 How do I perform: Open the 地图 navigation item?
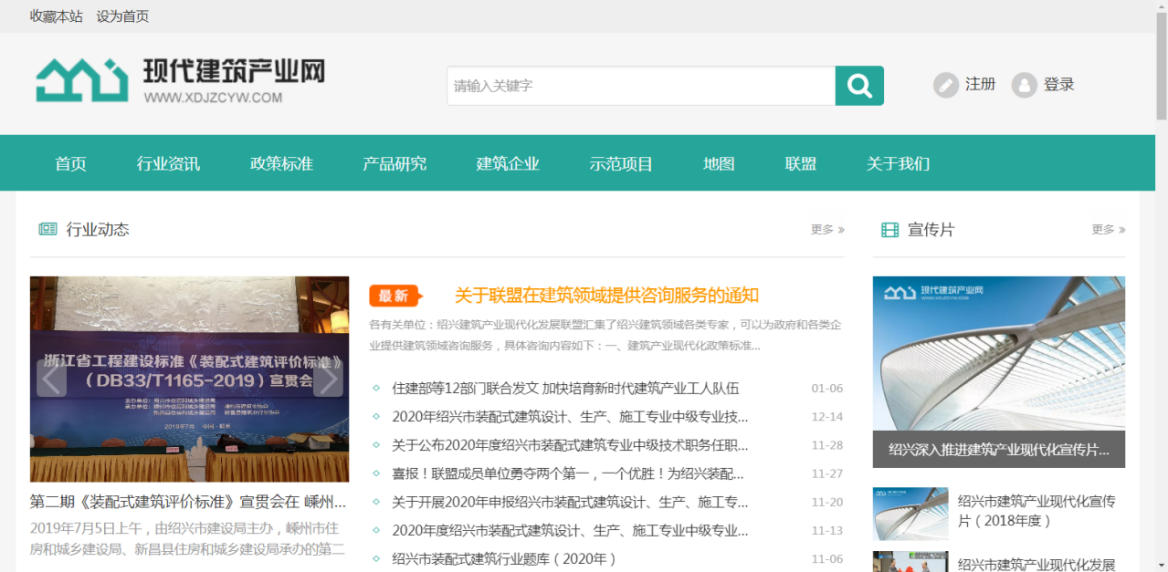pyautogui.click(x=719, y=164)
